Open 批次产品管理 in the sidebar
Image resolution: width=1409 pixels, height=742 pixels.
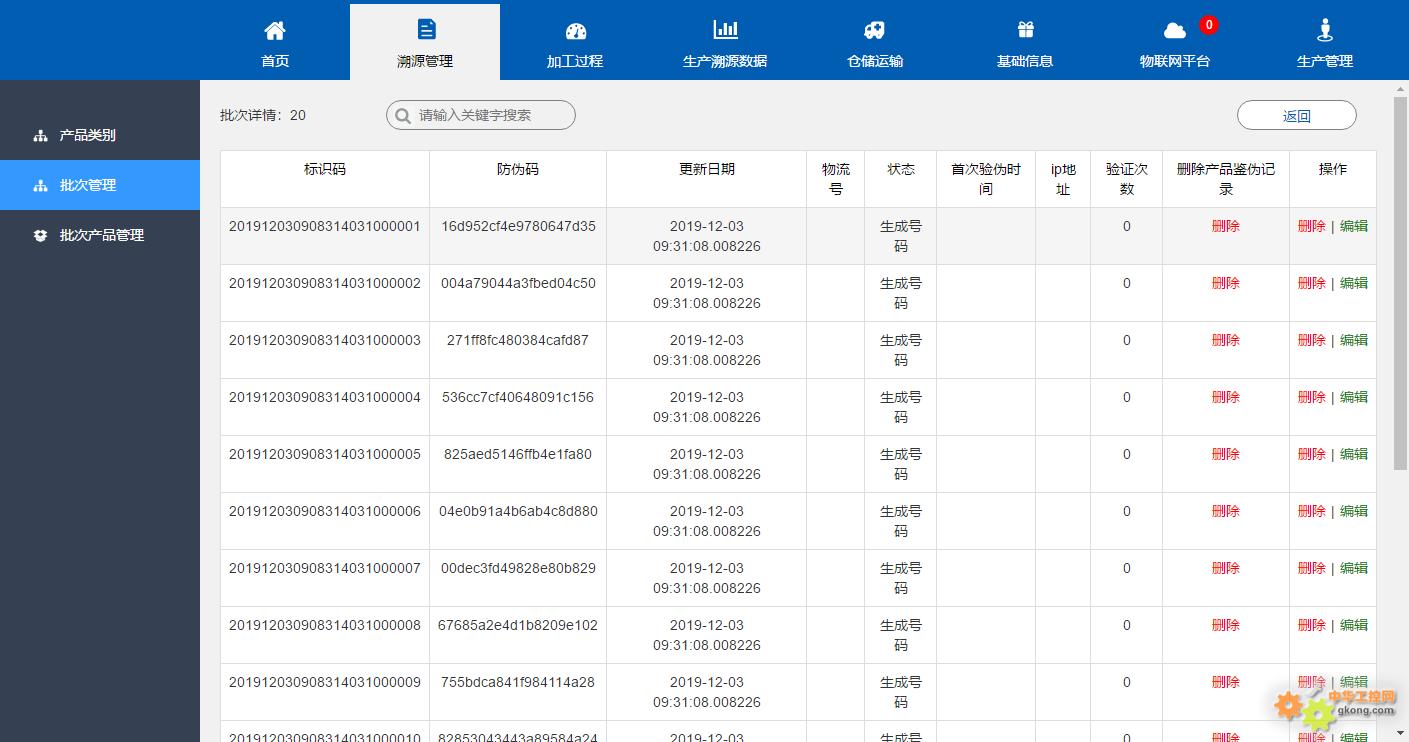click(x=100, y=235)
